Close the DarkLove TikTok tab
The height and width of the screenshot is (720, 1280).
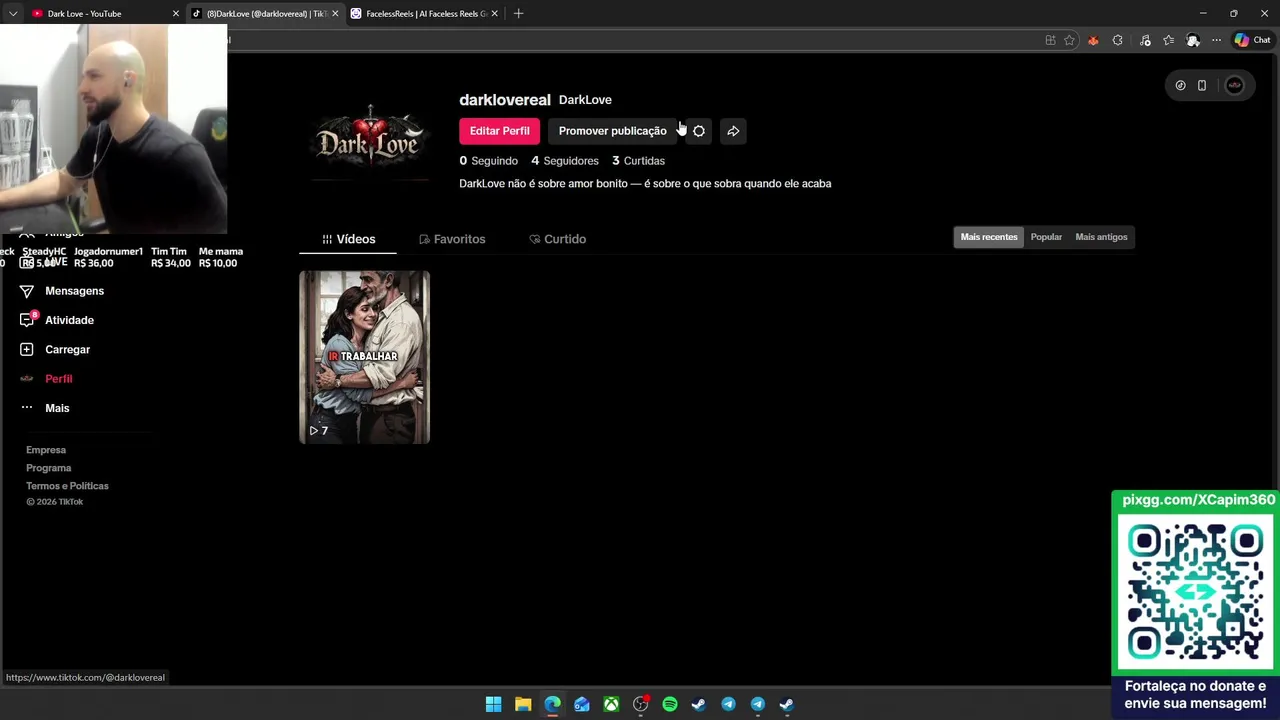coord(335,13)
